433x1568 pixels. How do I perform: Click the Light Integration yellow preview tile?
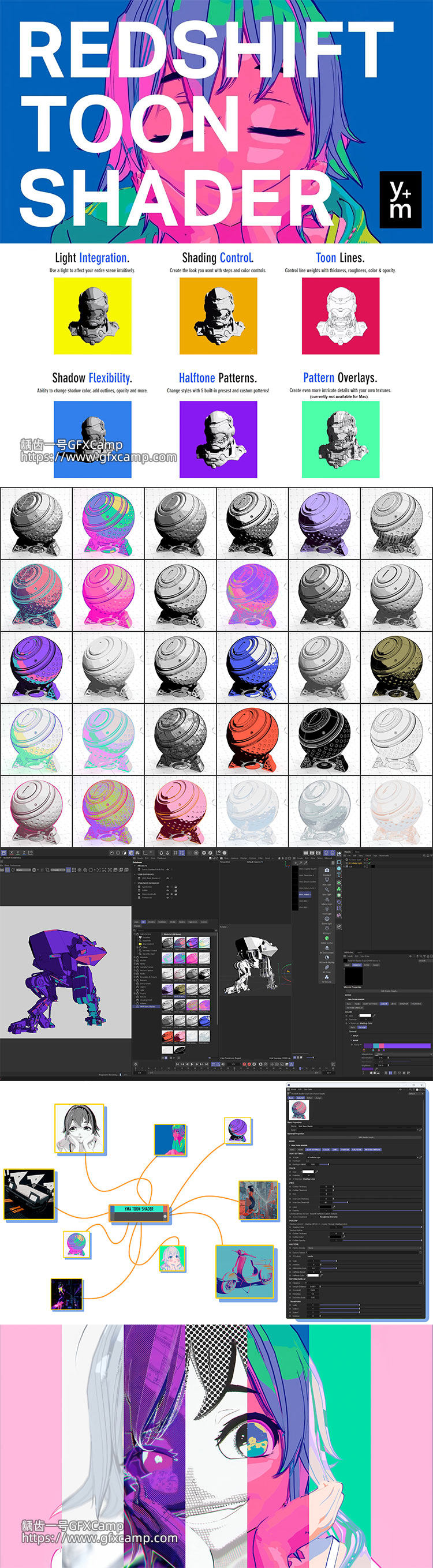click(x=92, y=316)
